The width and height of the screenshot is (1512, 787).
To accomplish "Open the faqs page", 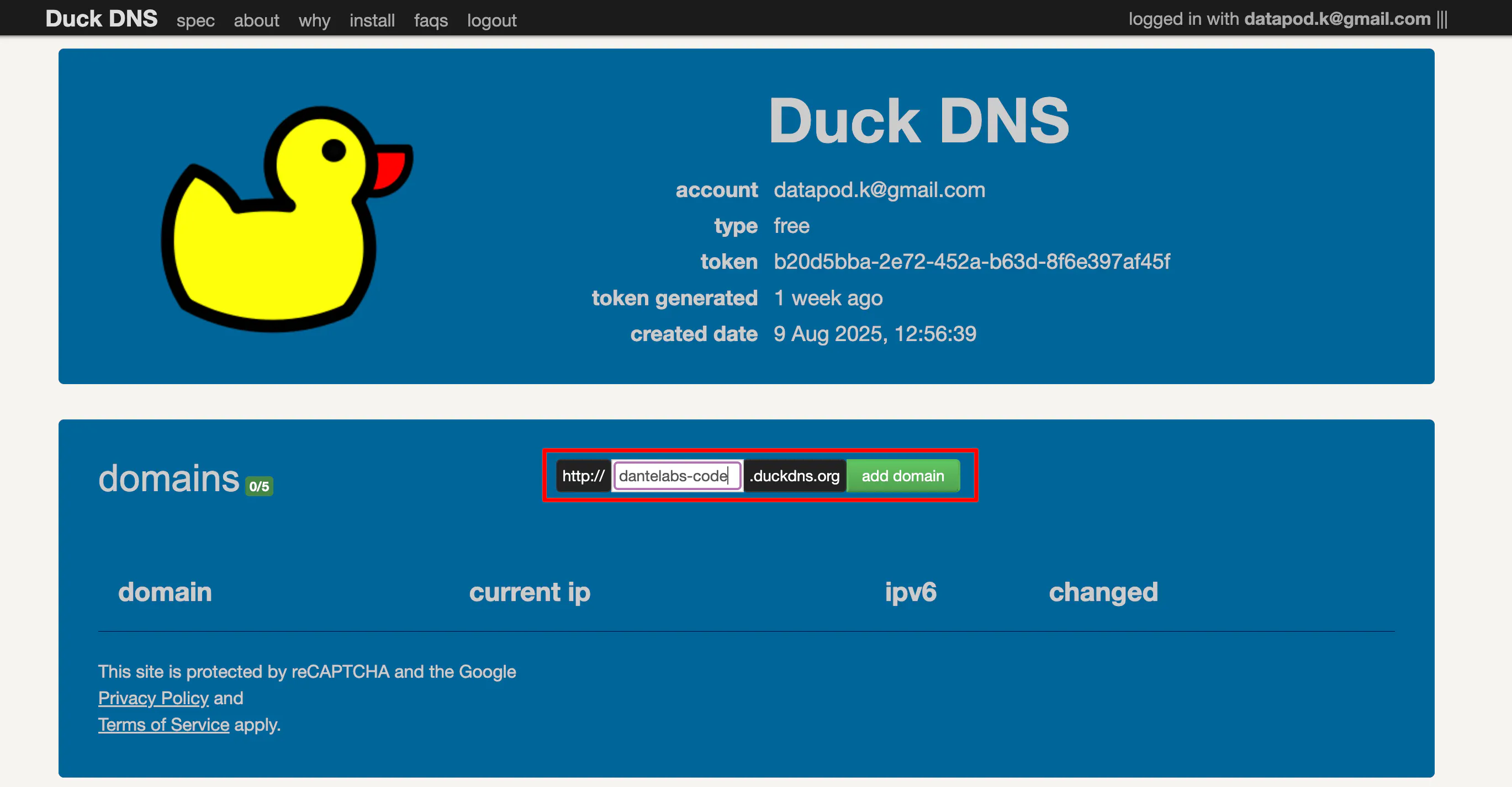I will [430, 20].
